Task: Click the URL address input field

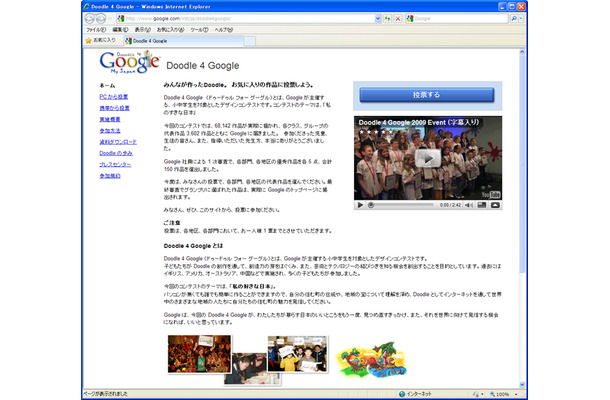Action: (249, 18)
